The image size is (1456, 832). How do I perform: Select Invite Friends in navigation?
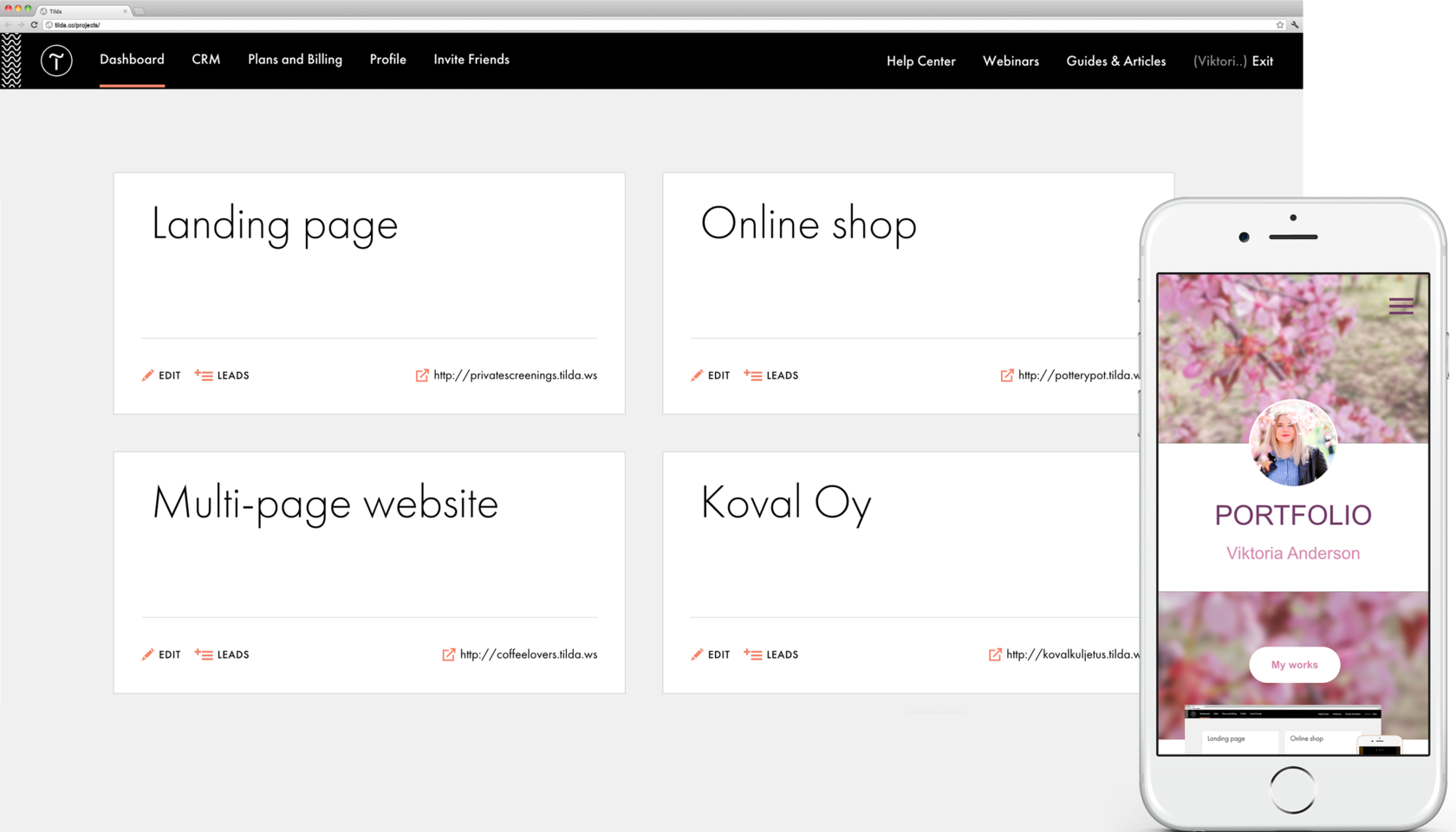471,60
